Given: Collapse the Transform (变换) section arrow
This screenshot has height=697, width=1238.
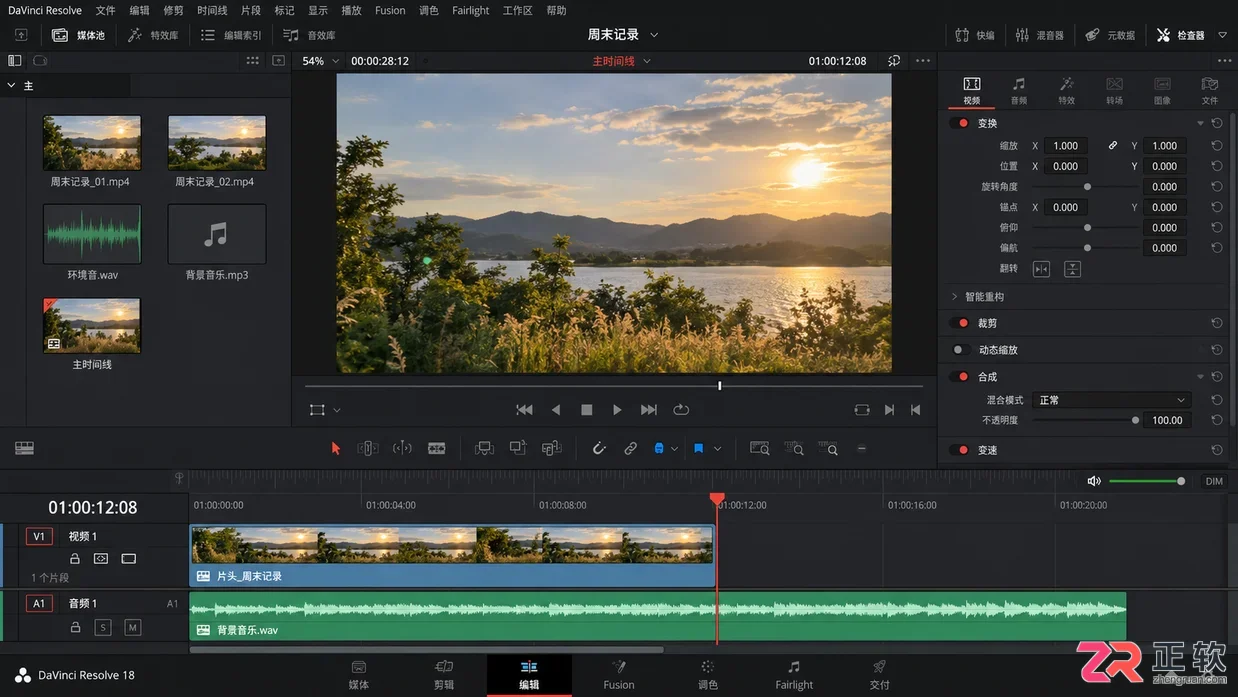Looking at the screenshot, I should coord(1200,123).
